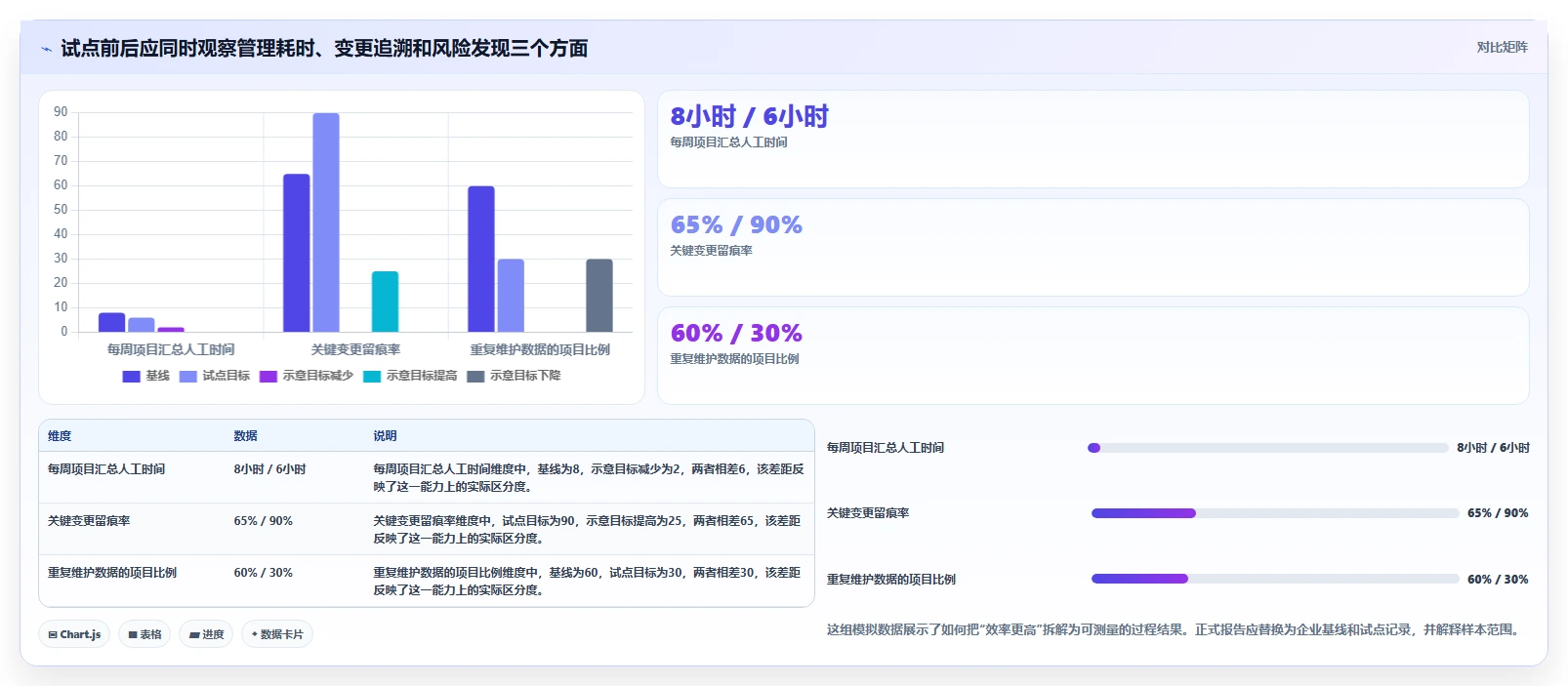Click the progress bar for 关键变更留痕率
The image size is (1568, 686).
click(1275, 513)
